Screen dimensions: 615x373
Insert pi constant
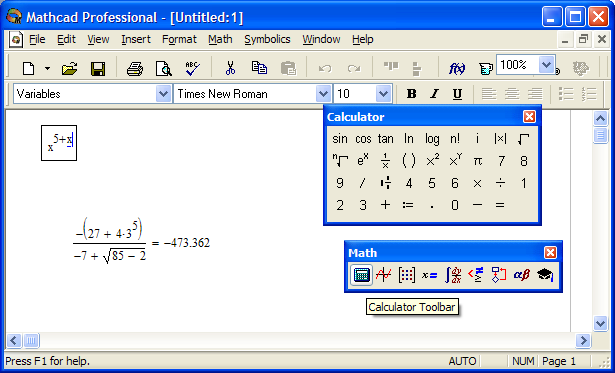tap(477, 161)
